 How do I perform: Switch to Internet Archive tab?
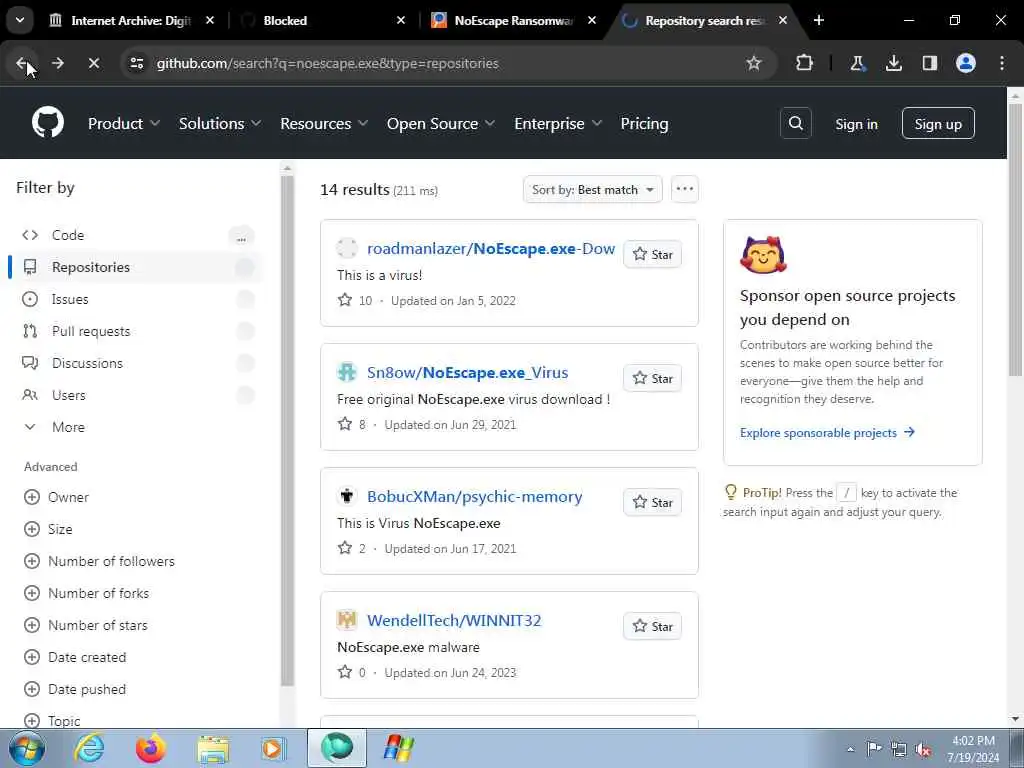131,21
